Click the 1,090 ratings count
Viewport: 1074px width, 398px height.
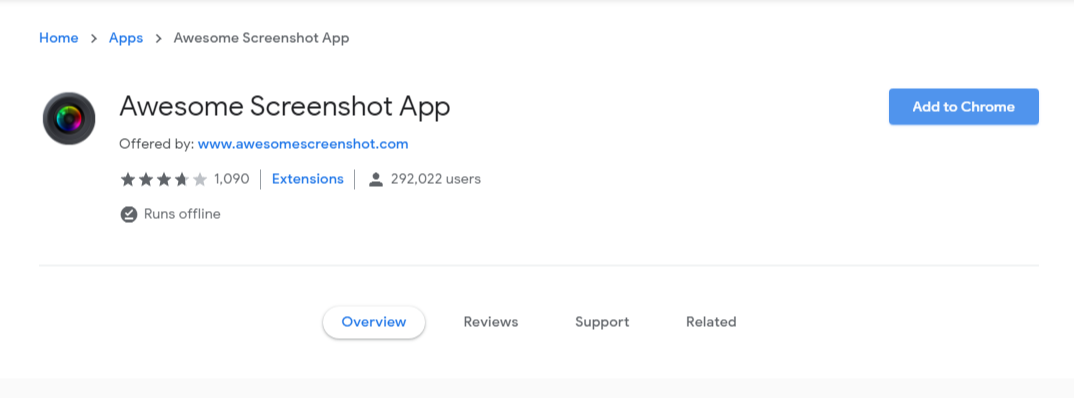(x=232, y=179)
